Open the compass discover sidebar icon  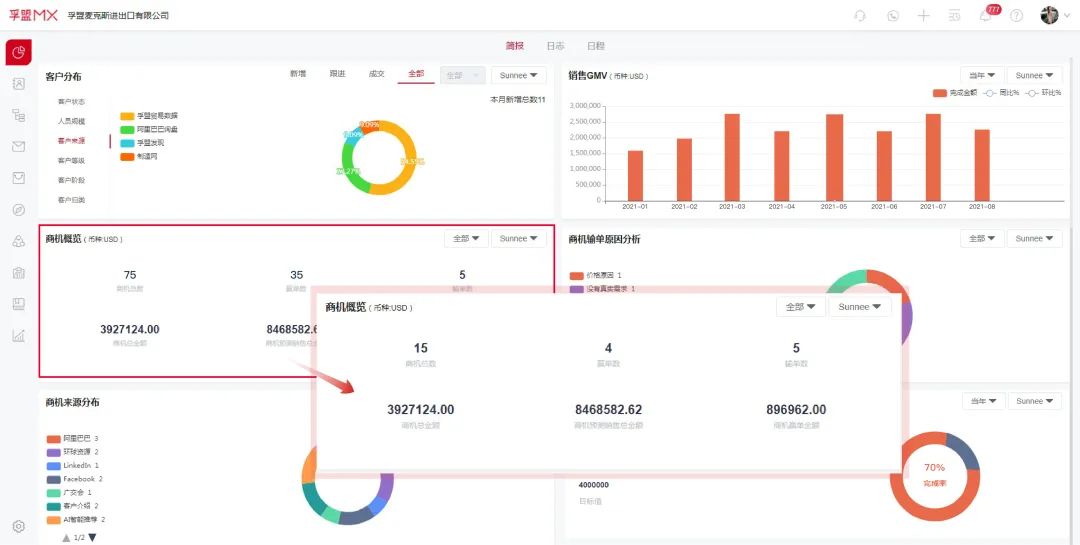point(19,209)
